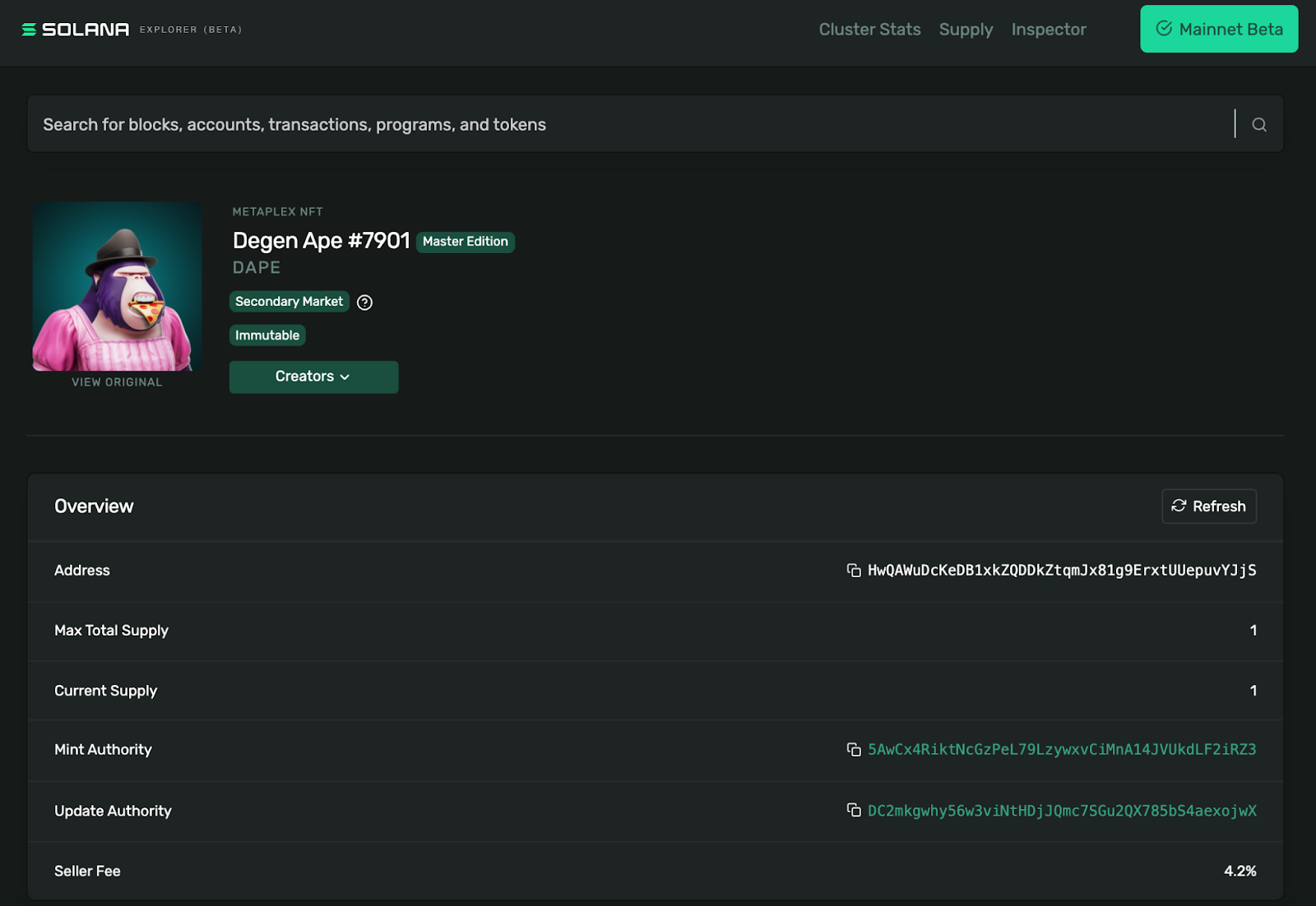Click the METAPLEX NFT label
Viewport: 1316px width, 906px height.
tap(277, 212)
